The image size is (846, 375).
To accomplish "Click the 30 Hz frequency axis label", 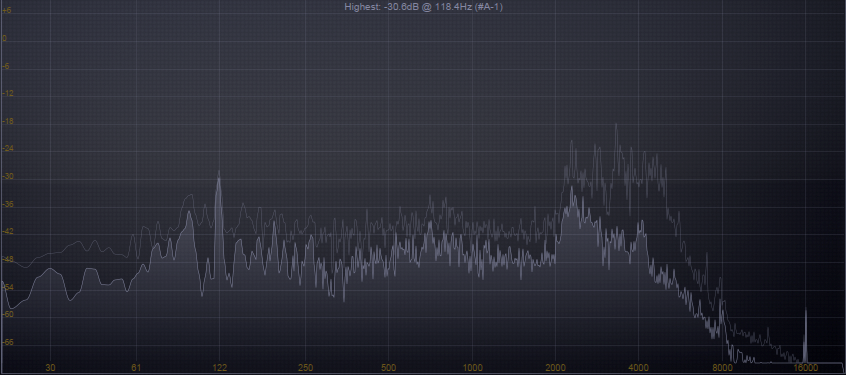I will (x=50, y=368).
